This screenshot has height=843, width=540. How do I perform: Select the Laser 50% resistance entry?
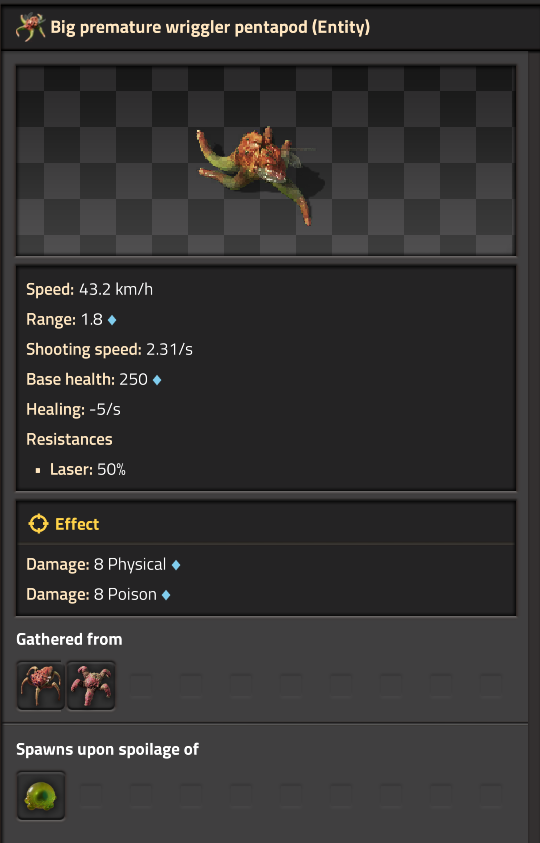88,469
